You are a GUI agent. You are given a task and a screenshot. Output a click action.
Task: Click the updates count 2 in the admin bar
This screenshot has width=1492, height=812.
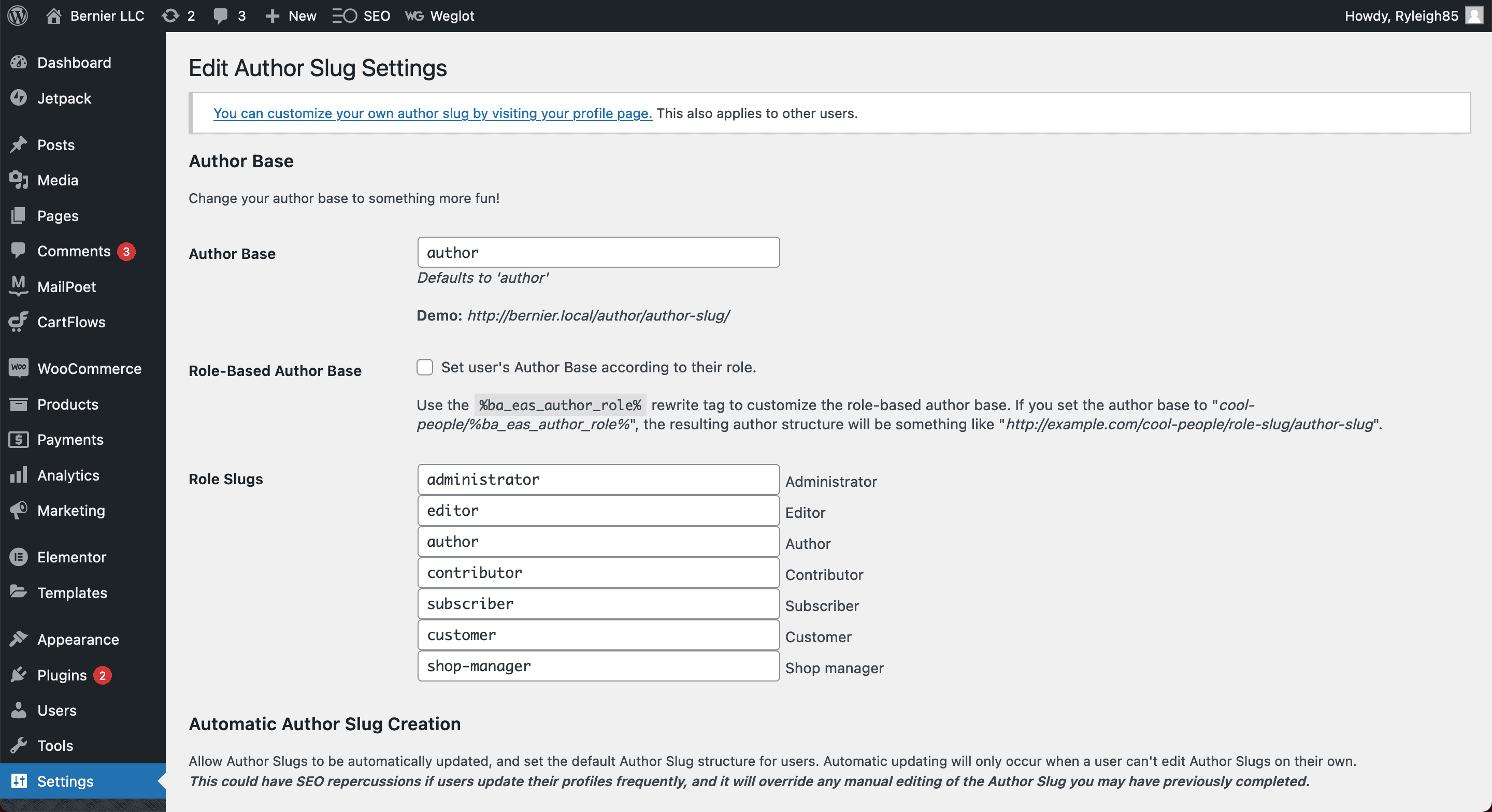[191, 16]
